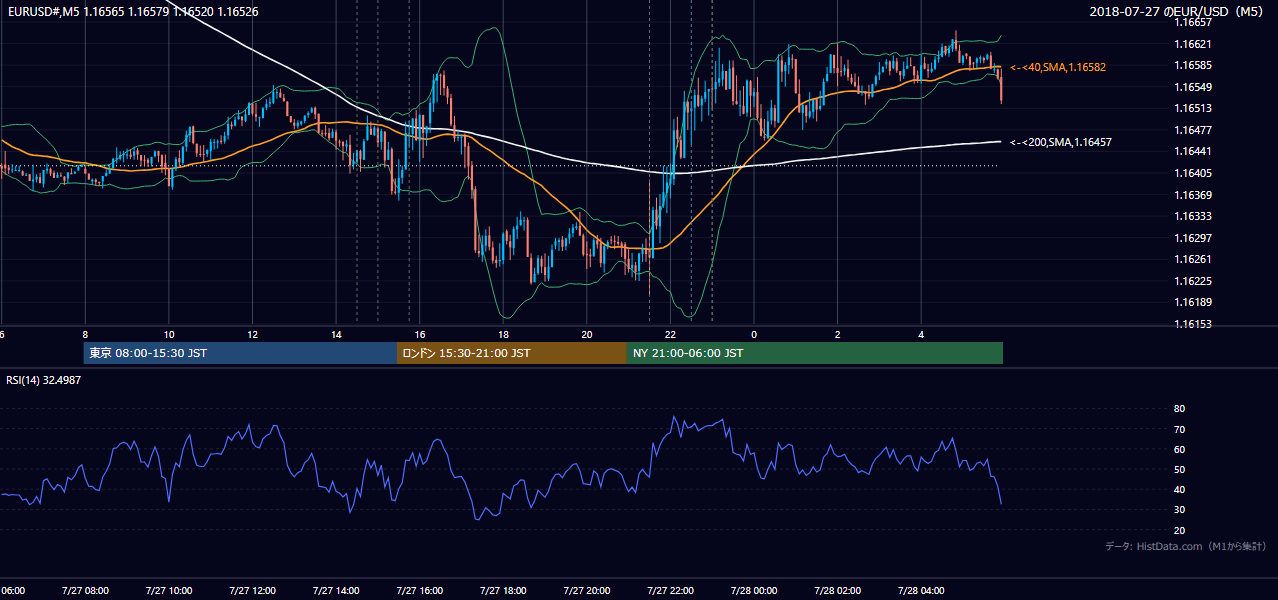This screenshot has width=1278, height=600.
Task: Click price axis value 1.16549
Action: (x=1192, y=87)
